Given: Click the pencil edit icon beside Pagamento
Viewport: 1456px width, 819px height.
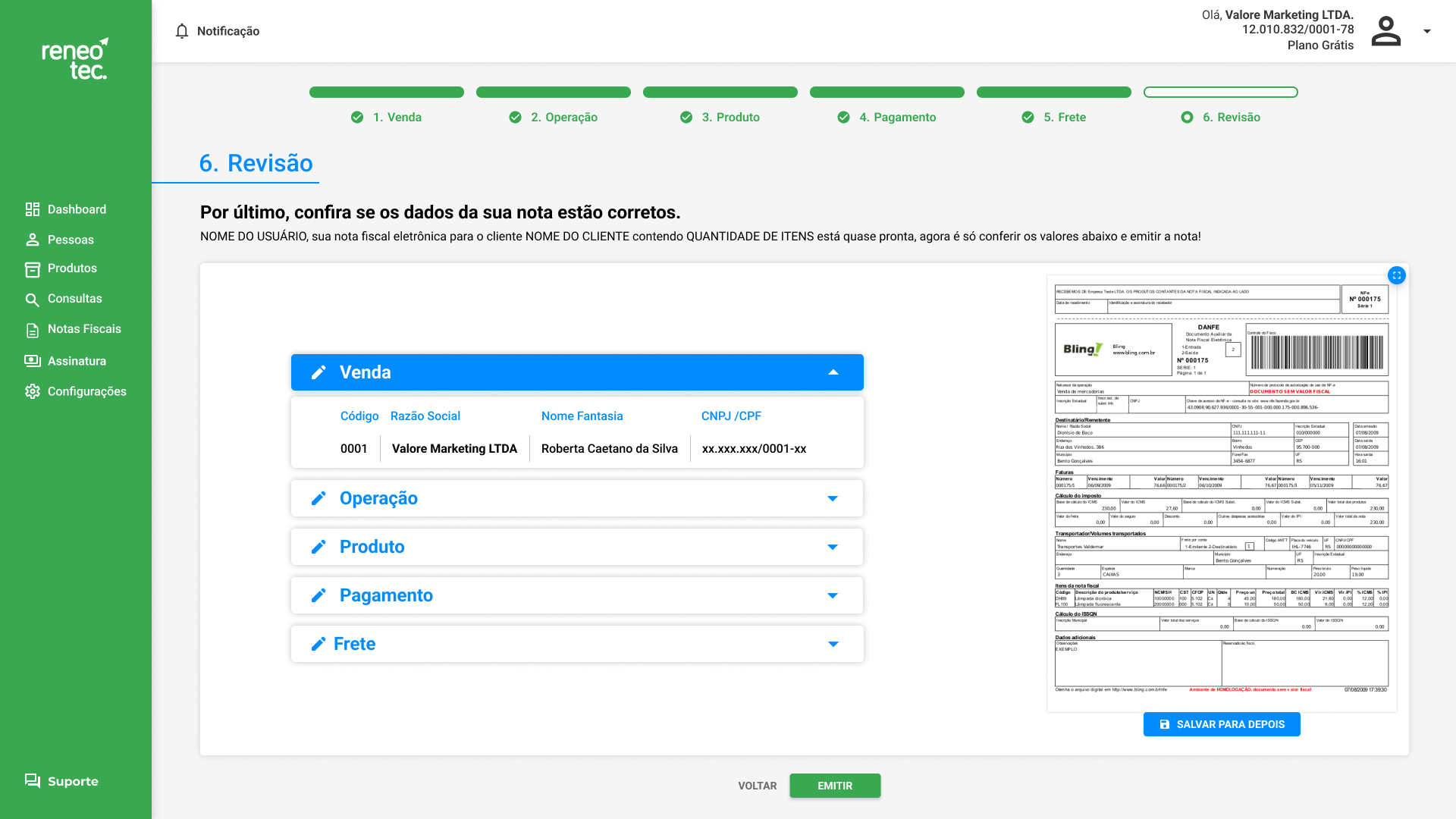Looking at the screenshot, I should (318, 595).
